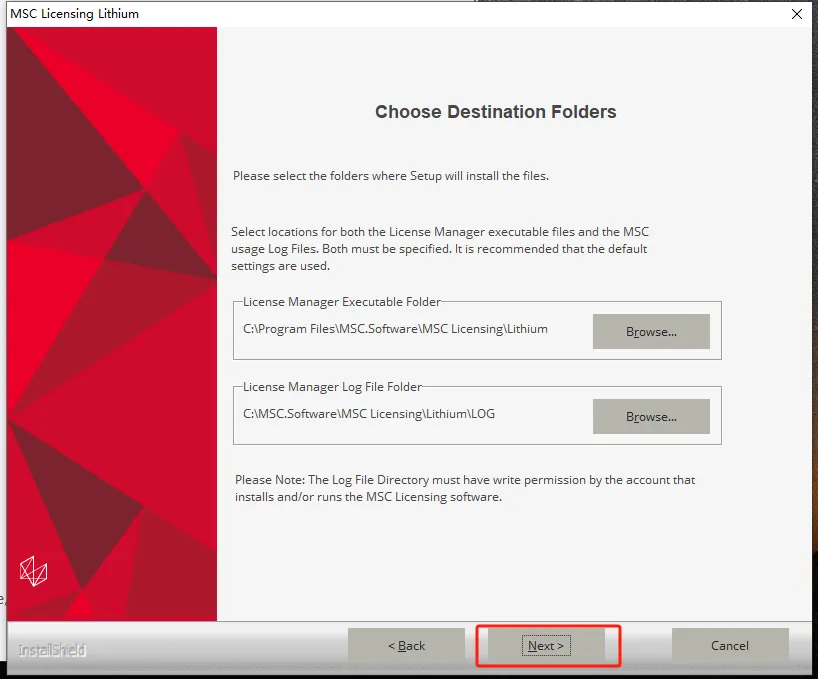Click the MSC Licensing Lithium title bar text
The height and width of the screenshot is (679, 818).
[x=75, y=14]
